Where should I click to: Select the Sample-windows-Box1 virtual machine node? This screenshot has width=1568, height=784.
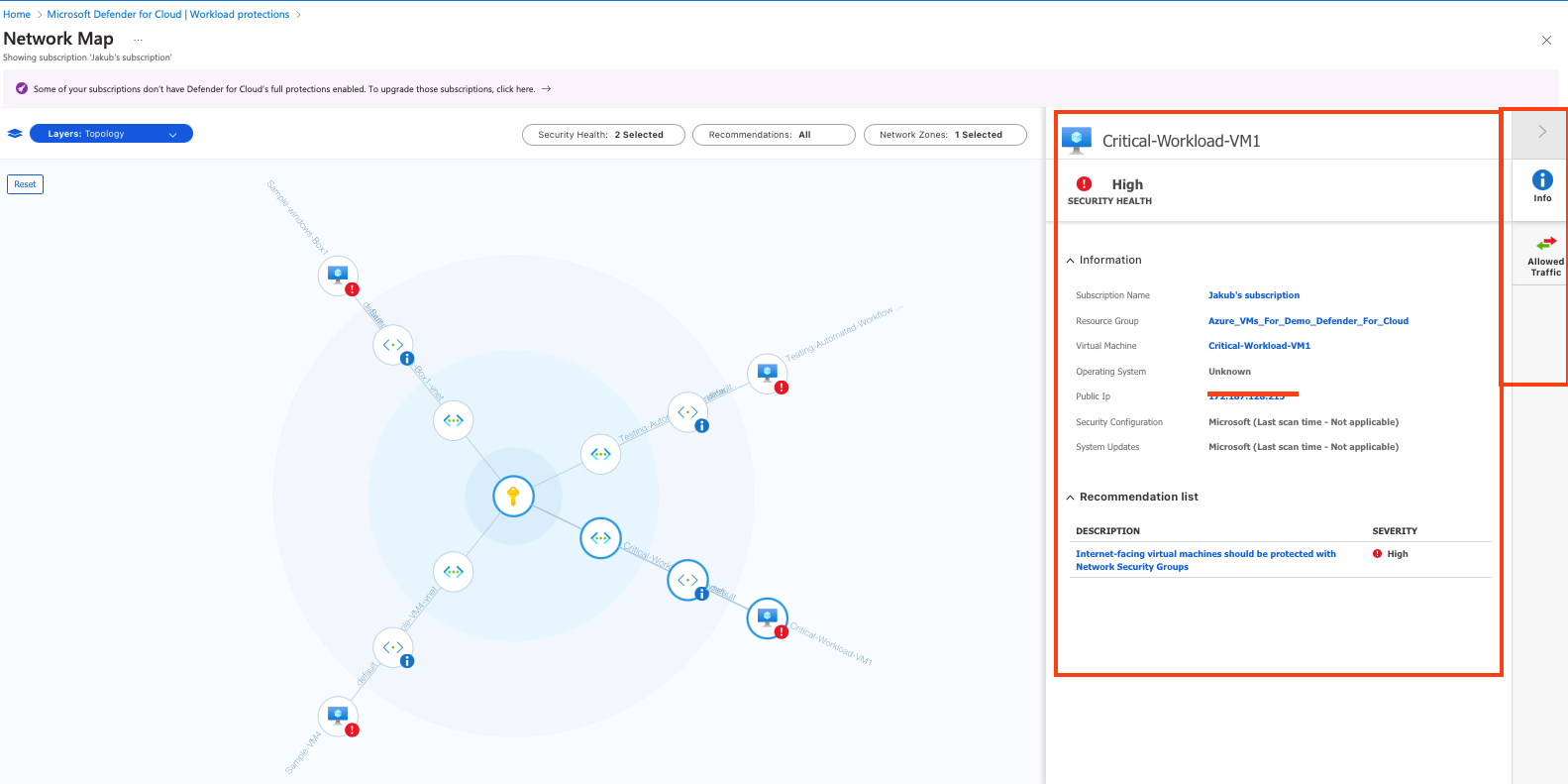[338, 276]
